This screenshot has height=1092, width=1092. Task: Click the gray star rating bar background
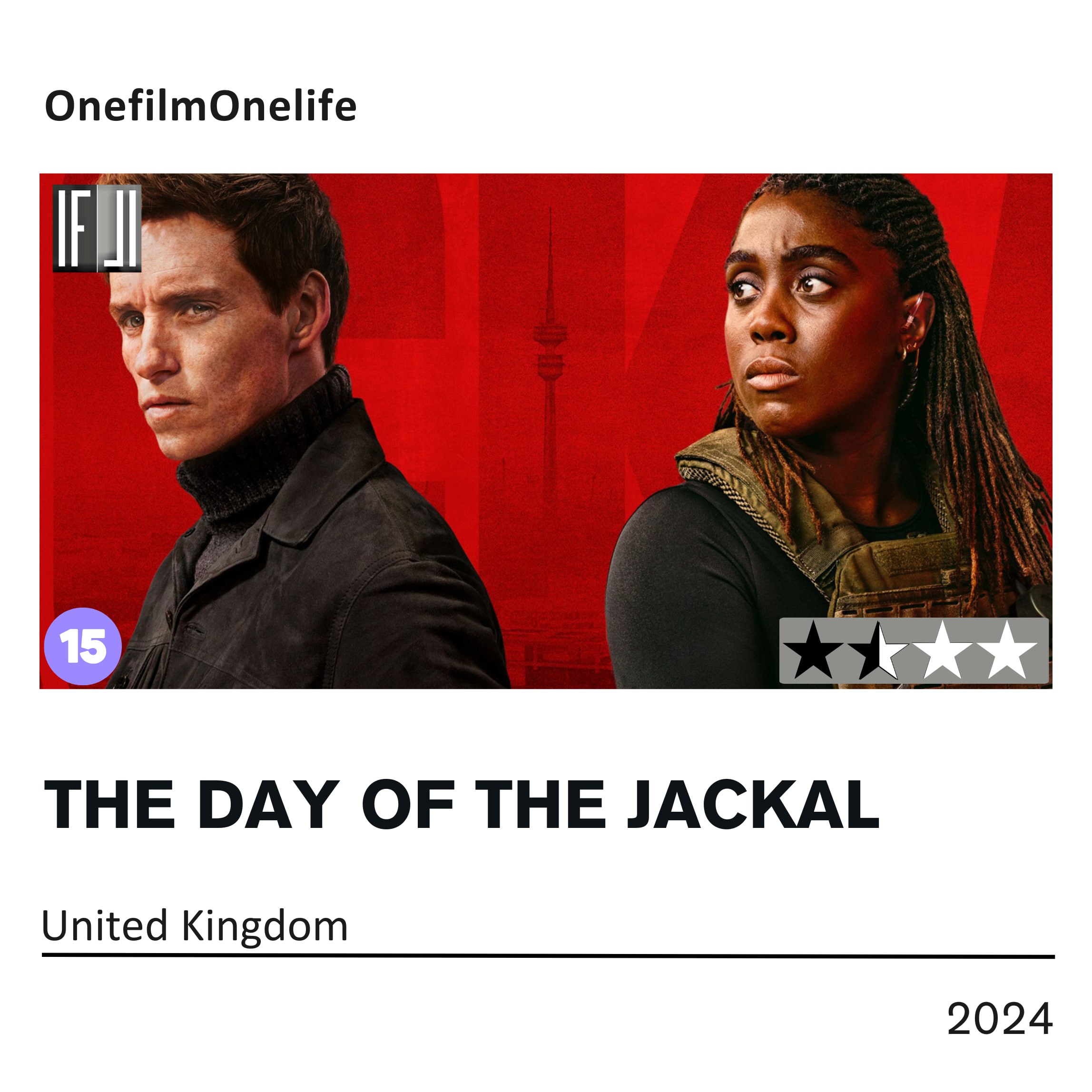914,650
